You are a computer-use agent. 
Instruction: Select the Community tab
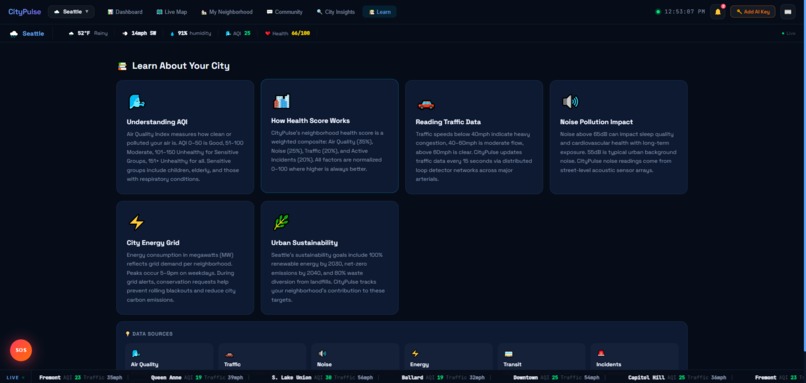[285, 12]
